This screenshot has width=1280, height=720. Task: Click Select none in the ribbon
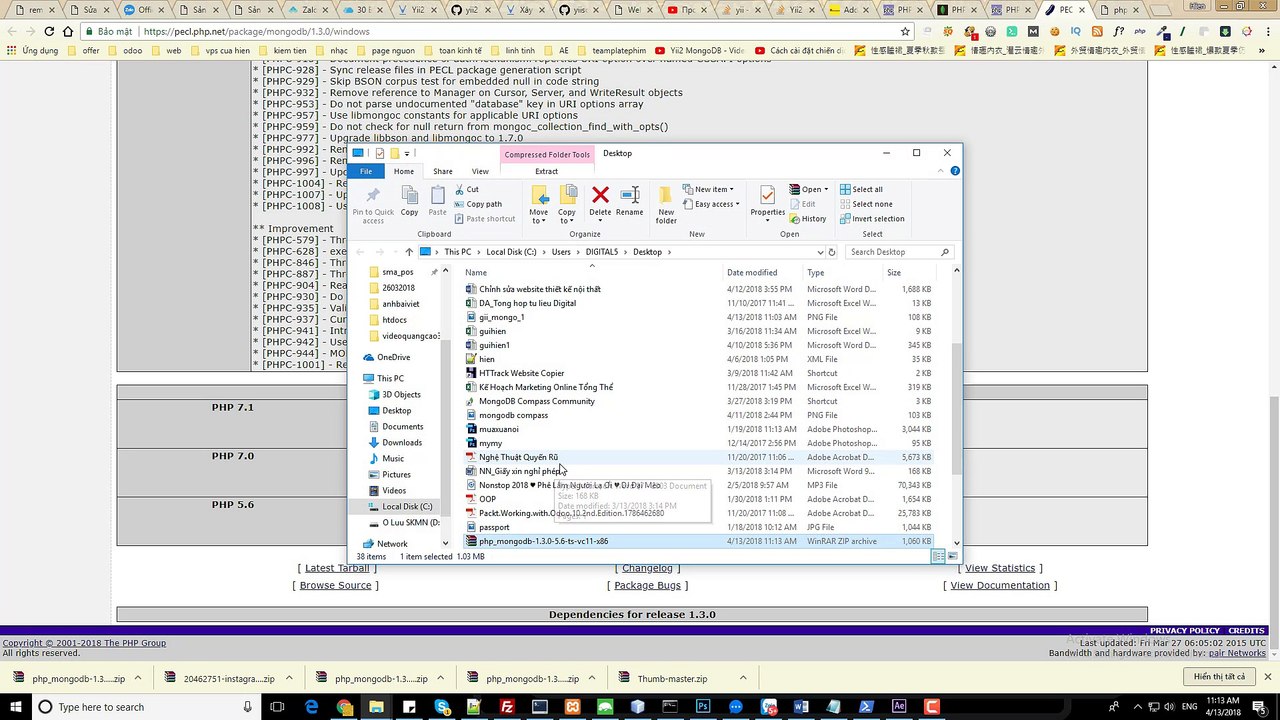pos(865,204)
